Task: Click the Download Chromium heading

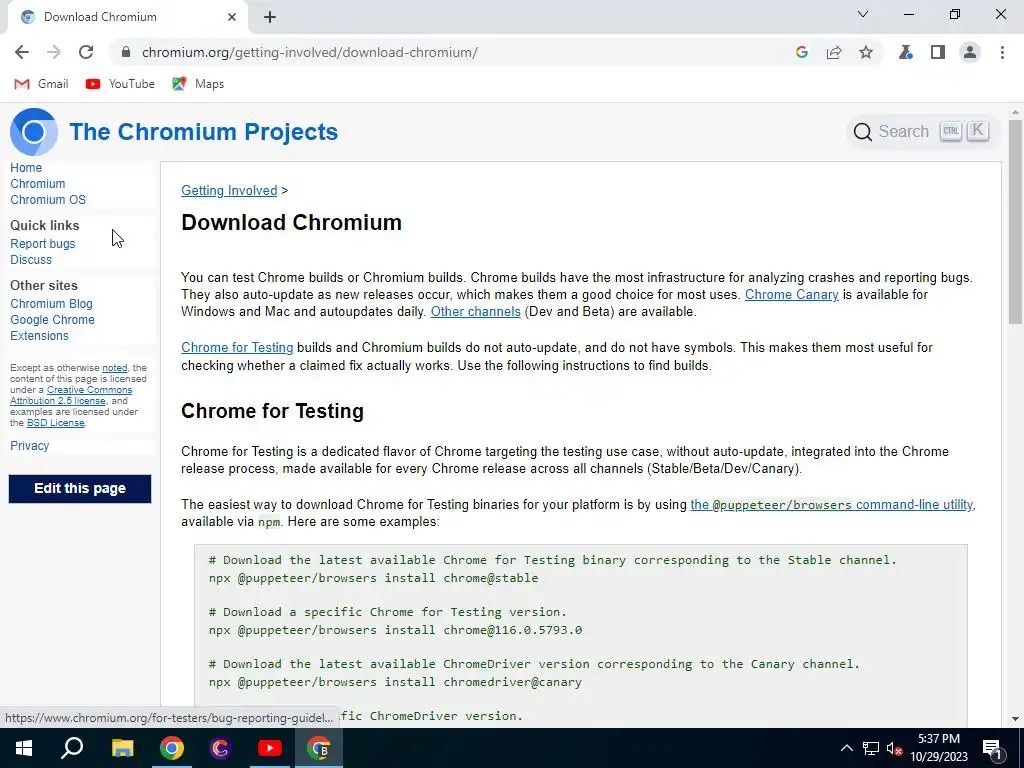Action: (x=291, y=223)
